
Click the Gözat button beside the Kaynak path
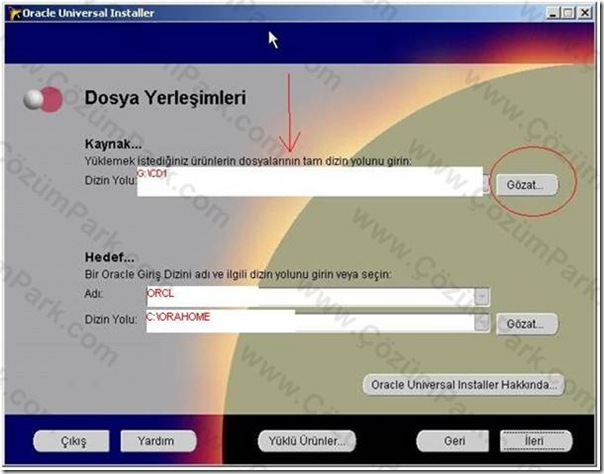click(x=527, y=185)
